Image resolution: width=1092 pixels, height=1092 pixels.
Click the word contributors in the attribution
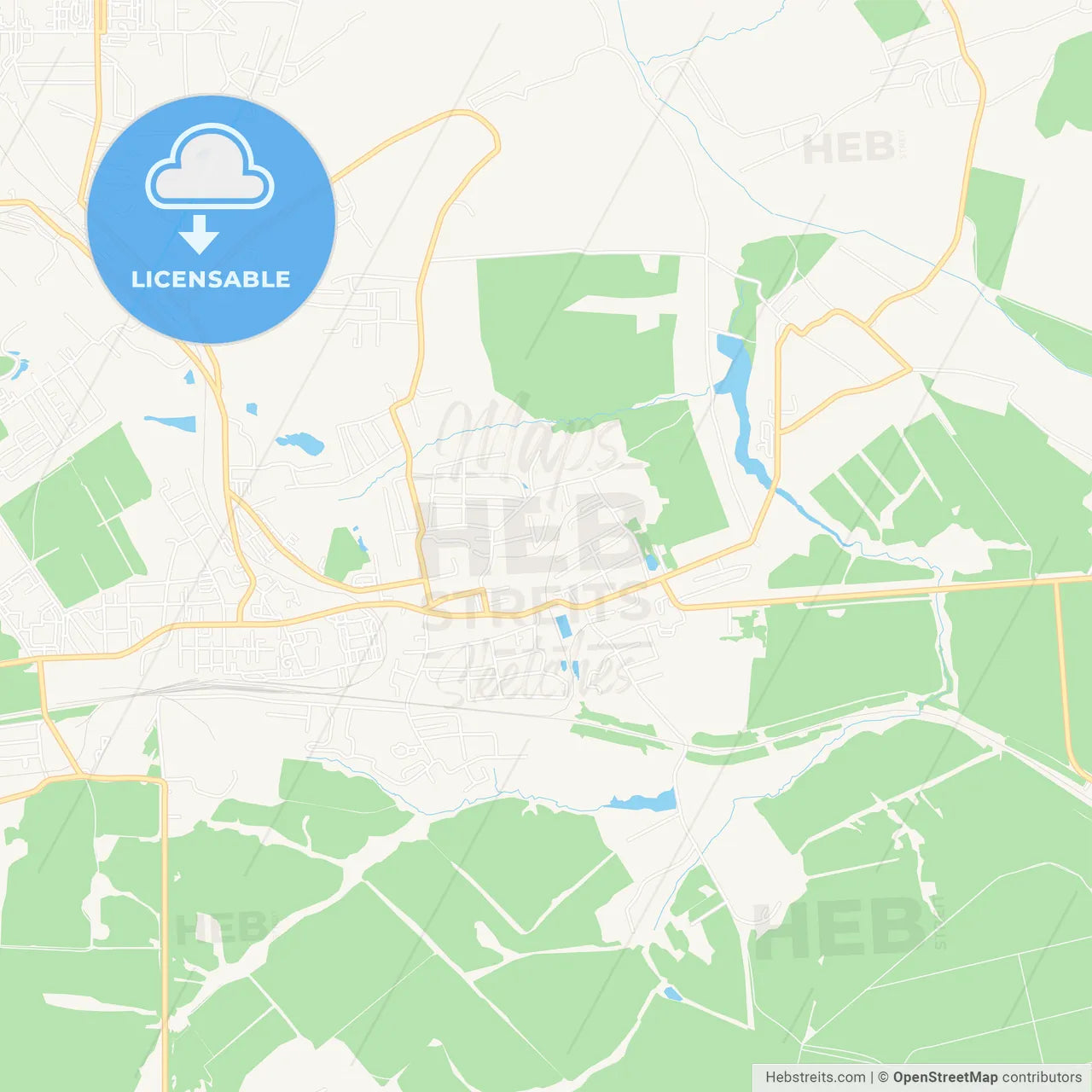[1042, 1077]
